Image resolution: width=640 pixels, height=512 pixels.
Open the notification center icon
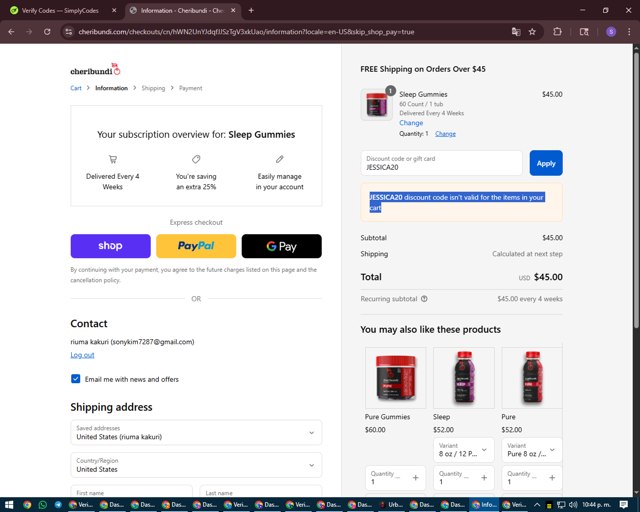(623, 505)
